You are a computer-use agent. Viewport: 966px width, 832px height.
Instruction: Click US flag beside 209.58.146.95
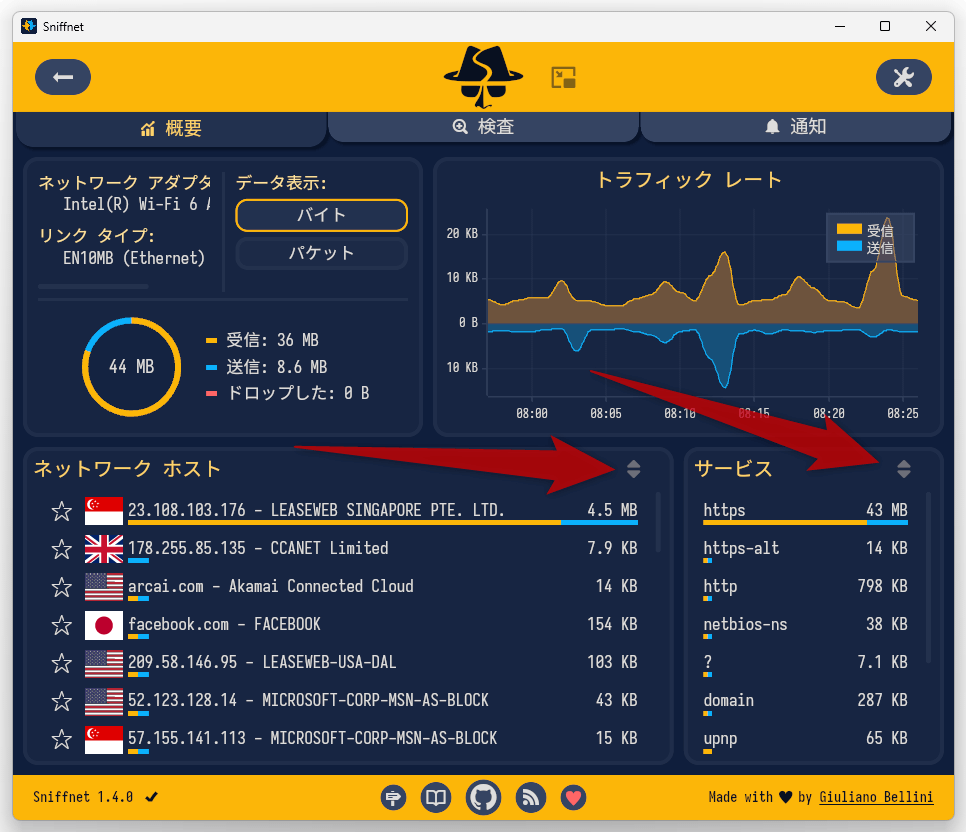(104, 664)
